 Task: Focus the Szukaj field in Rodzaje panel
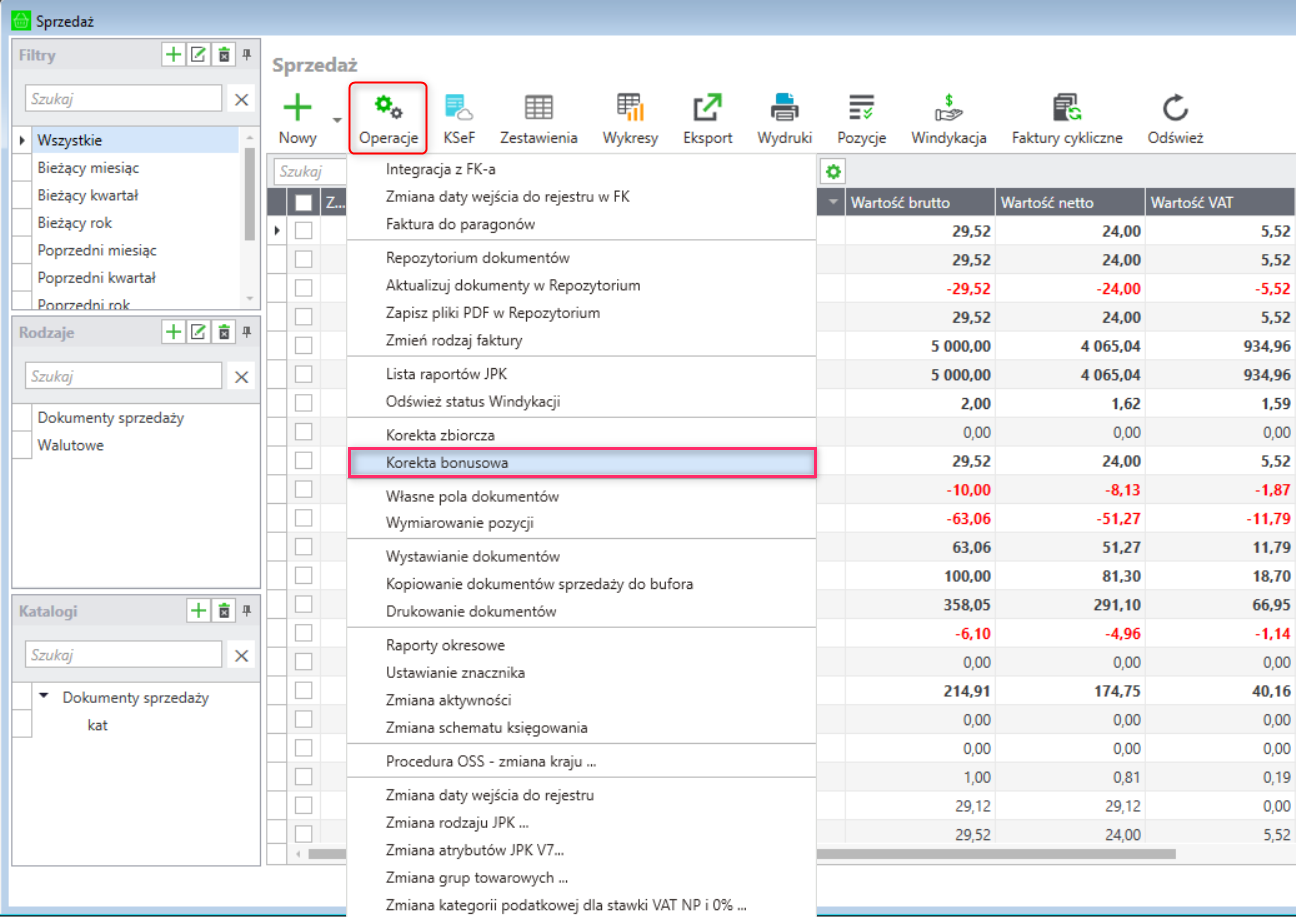click(x=124, y=377)
